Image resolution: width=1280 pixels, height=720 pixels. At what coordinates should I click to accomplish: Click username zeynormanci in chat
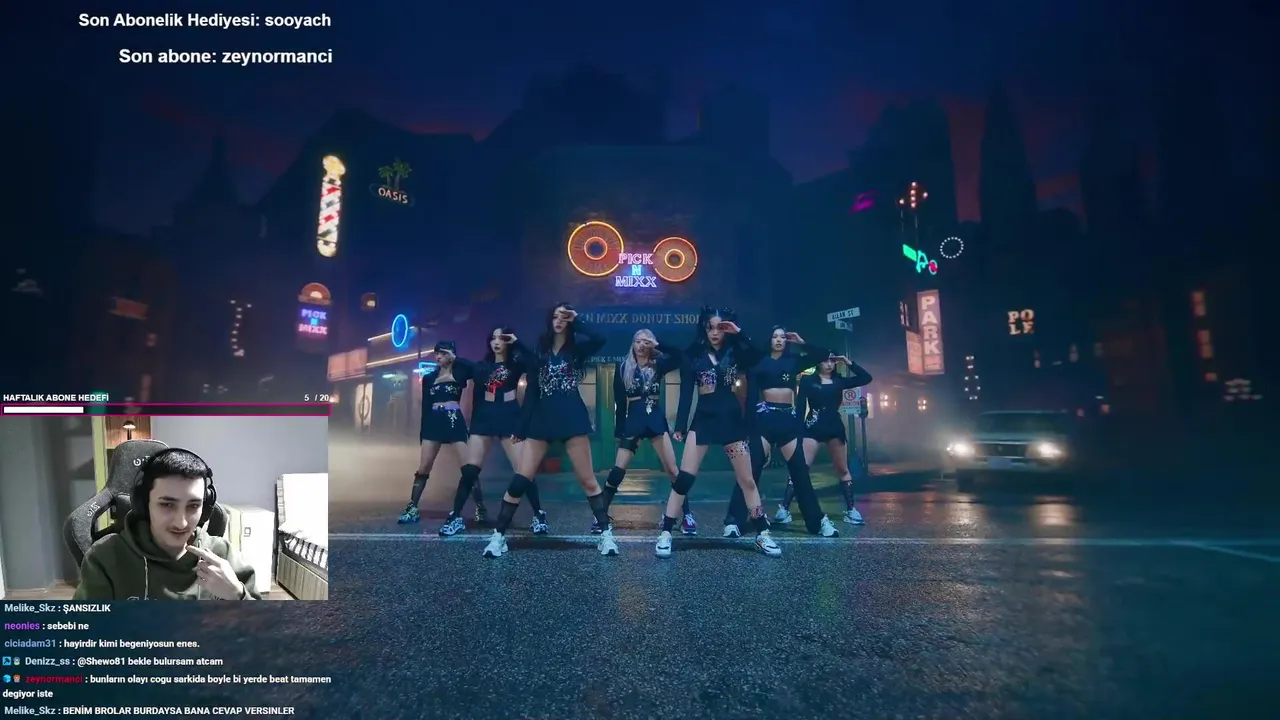54,679
